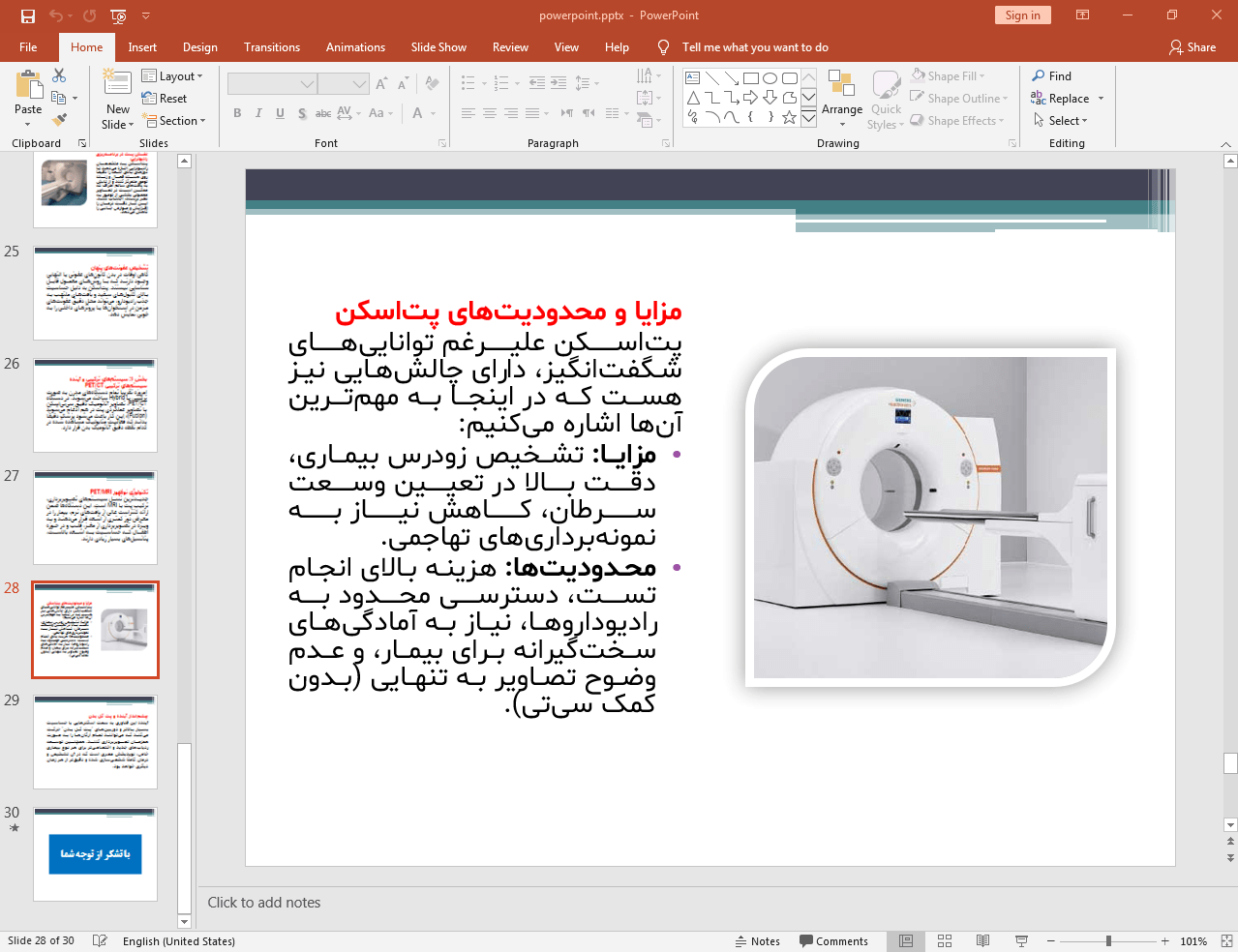The height and width of the screenshot is (952, 1238).
Task: Open Quick Styles gallery
Action: click(x=886, y=99)
